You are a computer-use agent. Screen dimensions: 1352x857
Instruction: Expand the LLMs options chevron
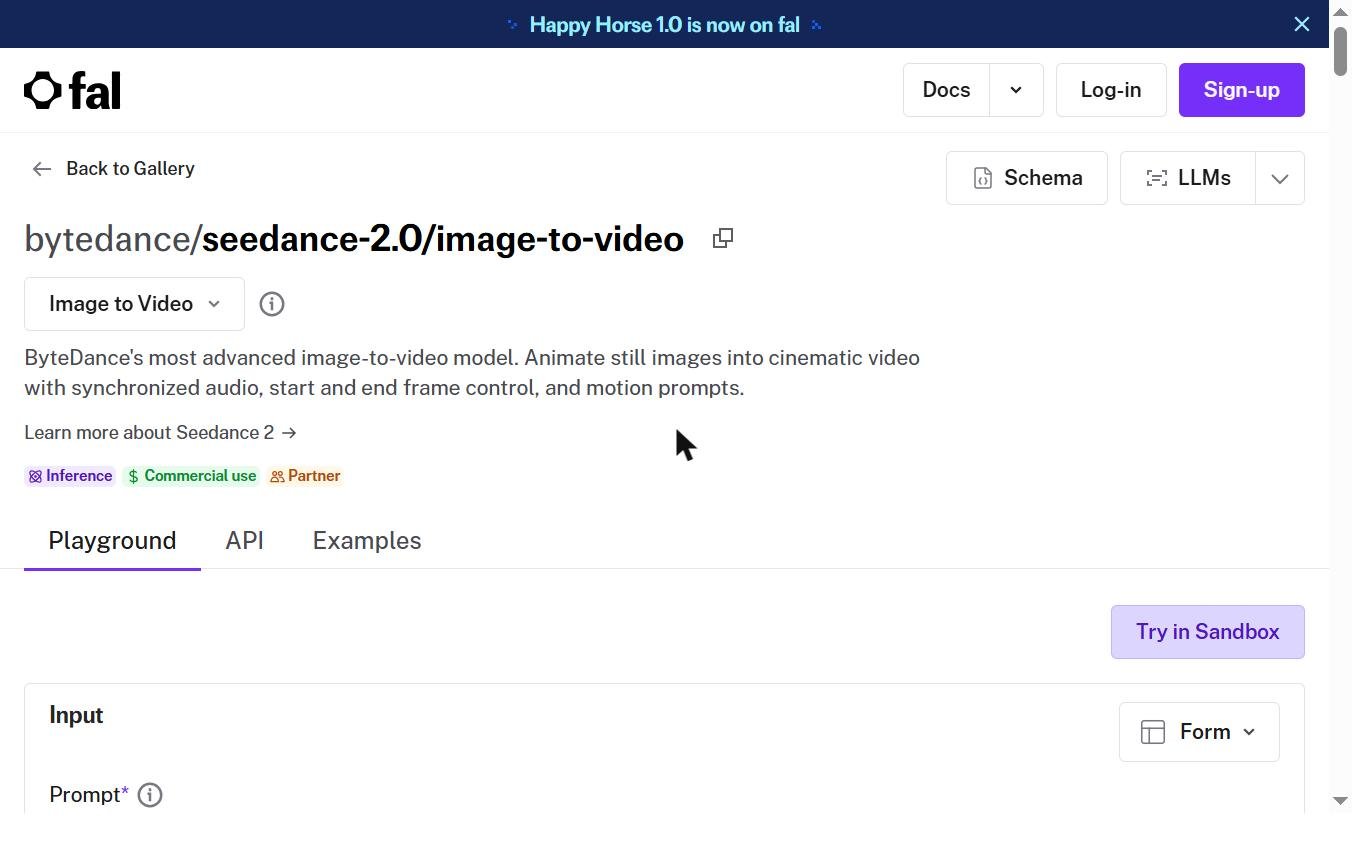point(1280,178)
